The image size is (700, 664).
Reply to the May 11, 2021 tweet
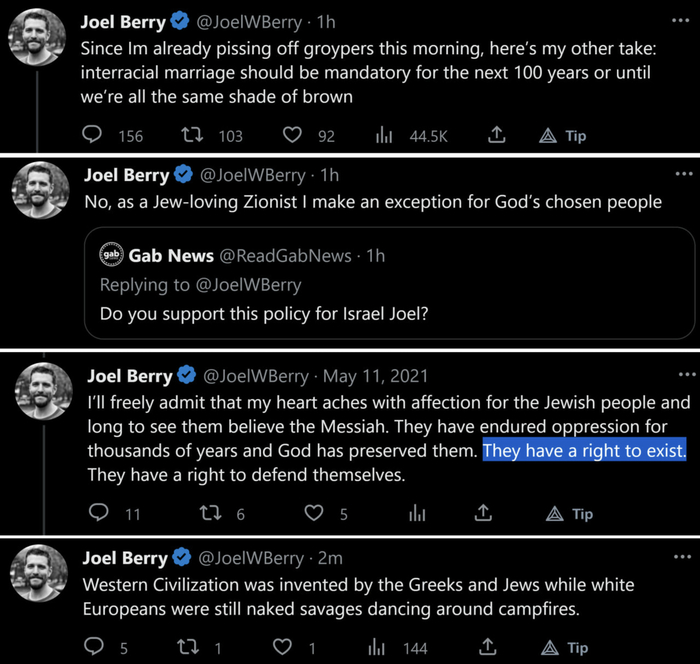click(99, 513)
